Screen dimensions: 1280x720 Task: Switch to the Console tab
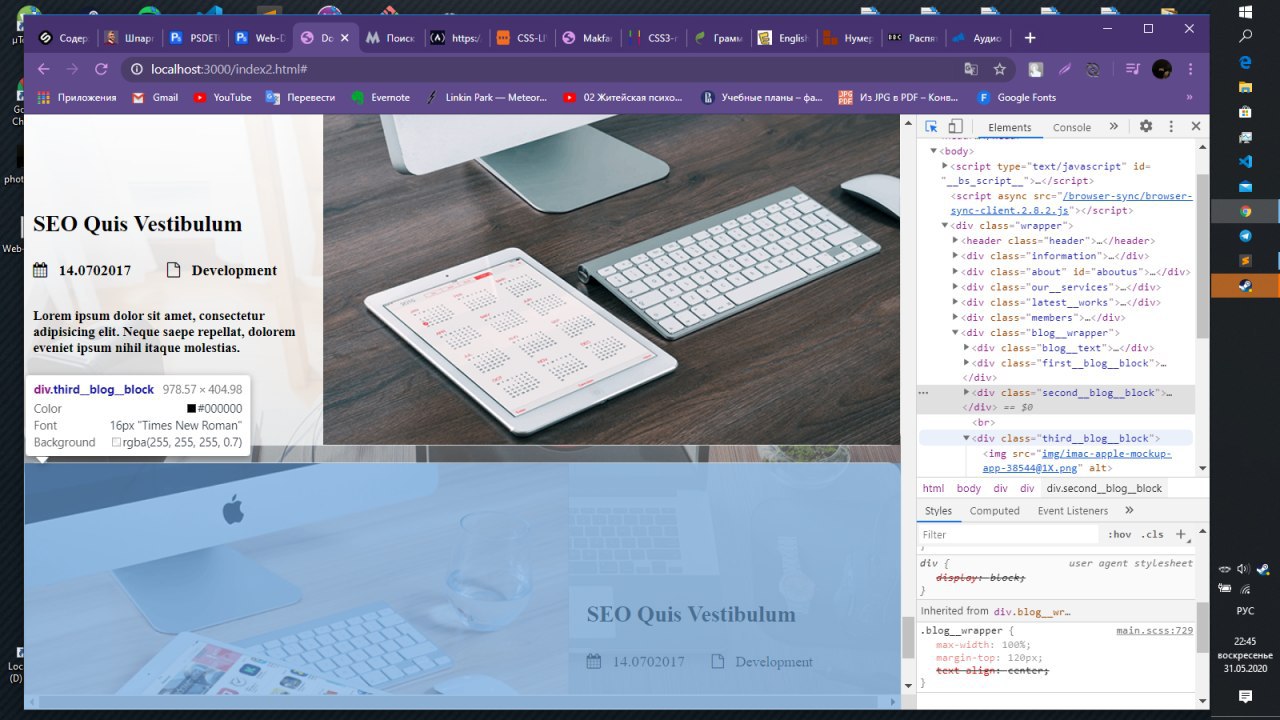[x=1071, y=127]
